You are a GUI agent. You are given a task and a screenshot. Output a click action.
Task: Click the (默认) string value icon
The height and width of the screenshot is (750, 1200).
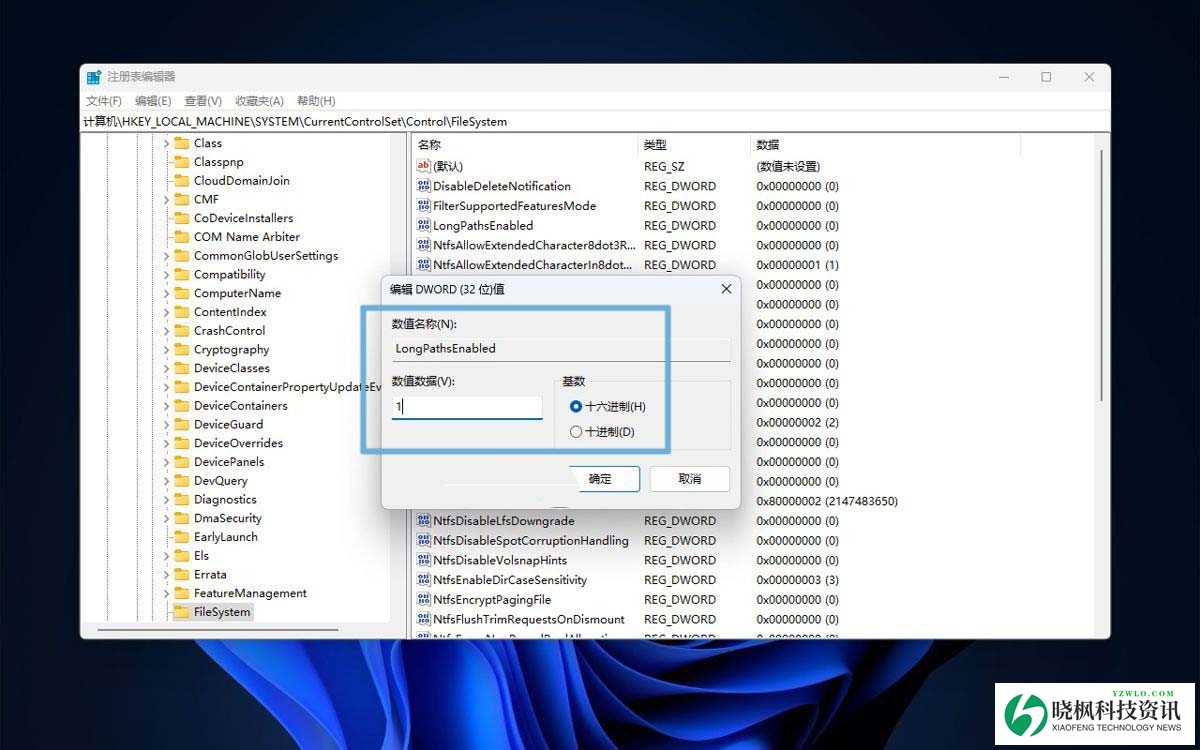coord(423,166)
